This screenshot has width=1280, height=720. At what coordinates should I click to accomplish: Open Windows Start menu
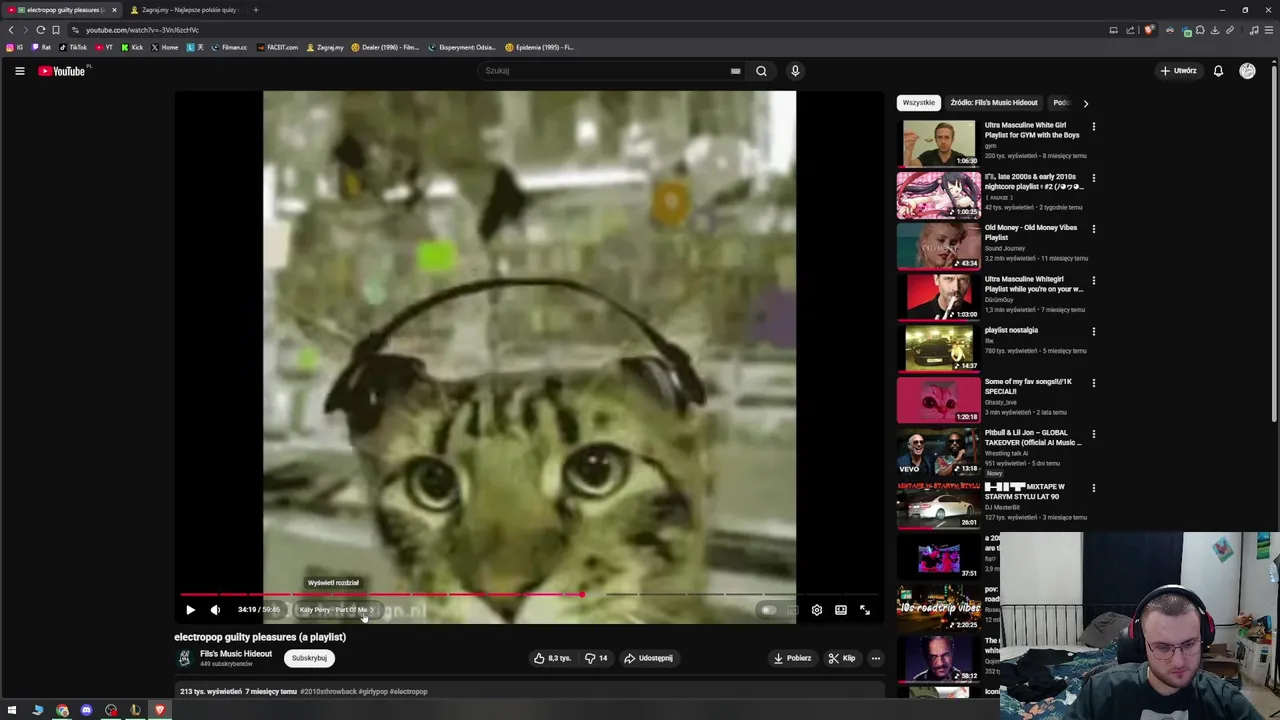tap(12, 710)
